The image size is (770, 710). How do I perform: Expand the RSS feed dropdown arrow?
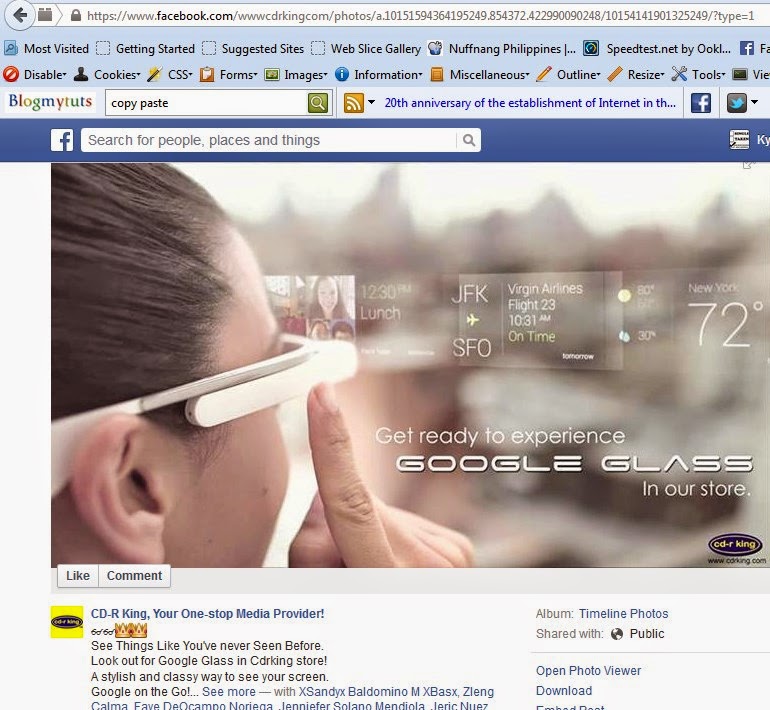point(371,102)
